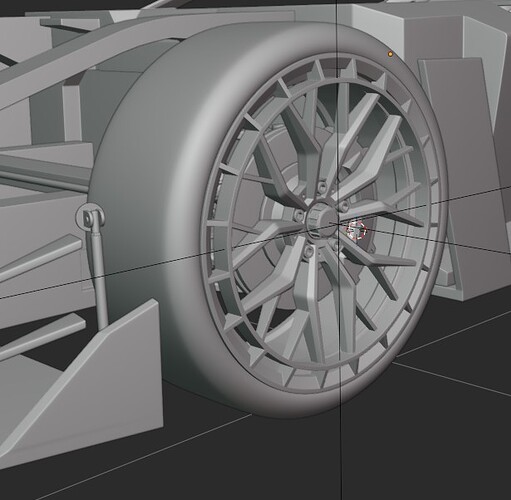The height and width of the screenshot is (500, 511).
Task: Select the suspension rod eyelet joint
Action: (x=90, y=217)
